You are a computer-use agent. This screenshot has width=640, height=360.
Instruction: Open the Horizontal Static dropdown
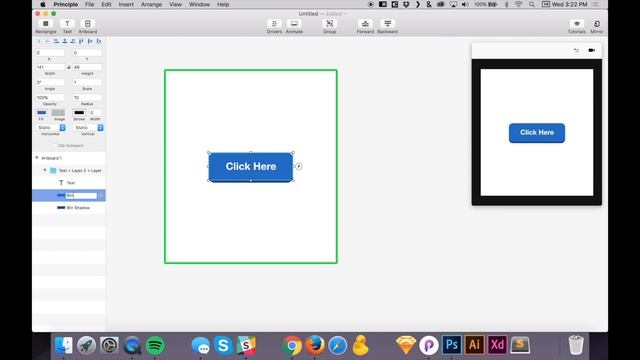51,128
